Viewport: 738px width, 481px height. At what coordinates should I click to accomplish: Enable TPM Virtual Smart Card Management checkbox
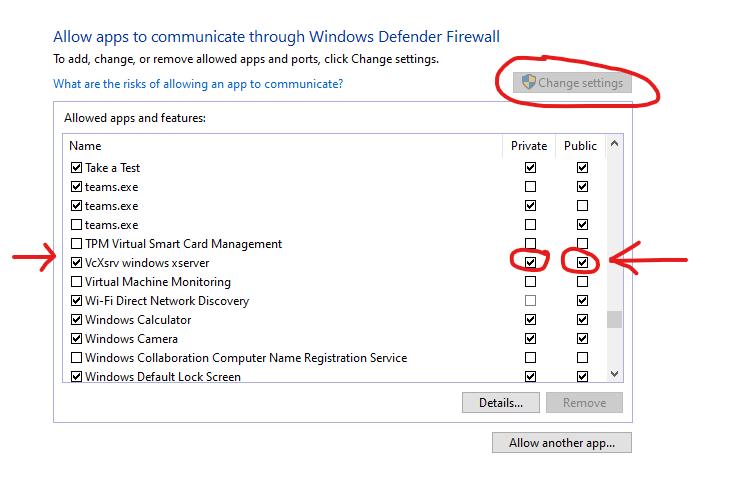[x=76, y=244]
